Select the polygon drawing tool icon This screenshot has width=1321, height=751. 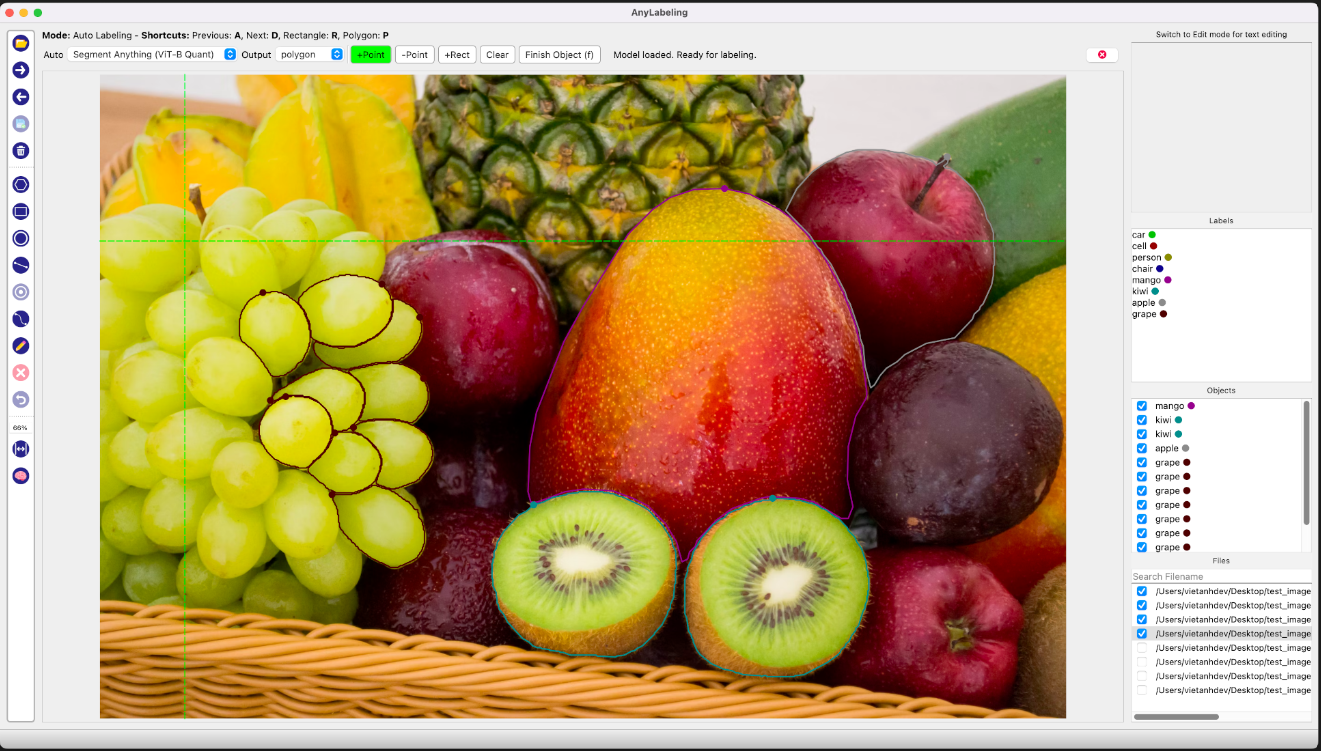point(20,185)
